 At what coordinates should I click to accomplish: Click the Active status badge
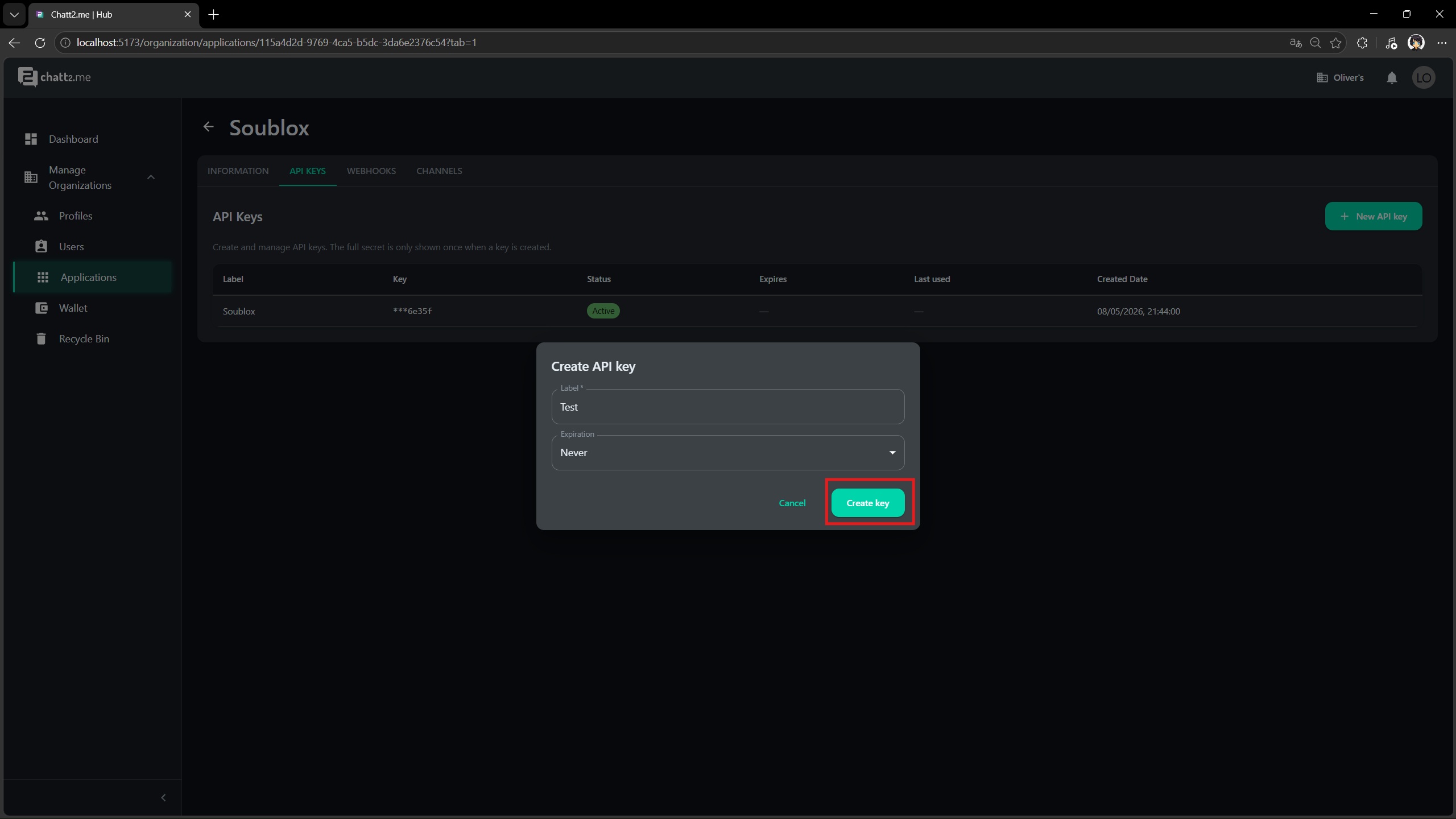click(x=603, y=311)
